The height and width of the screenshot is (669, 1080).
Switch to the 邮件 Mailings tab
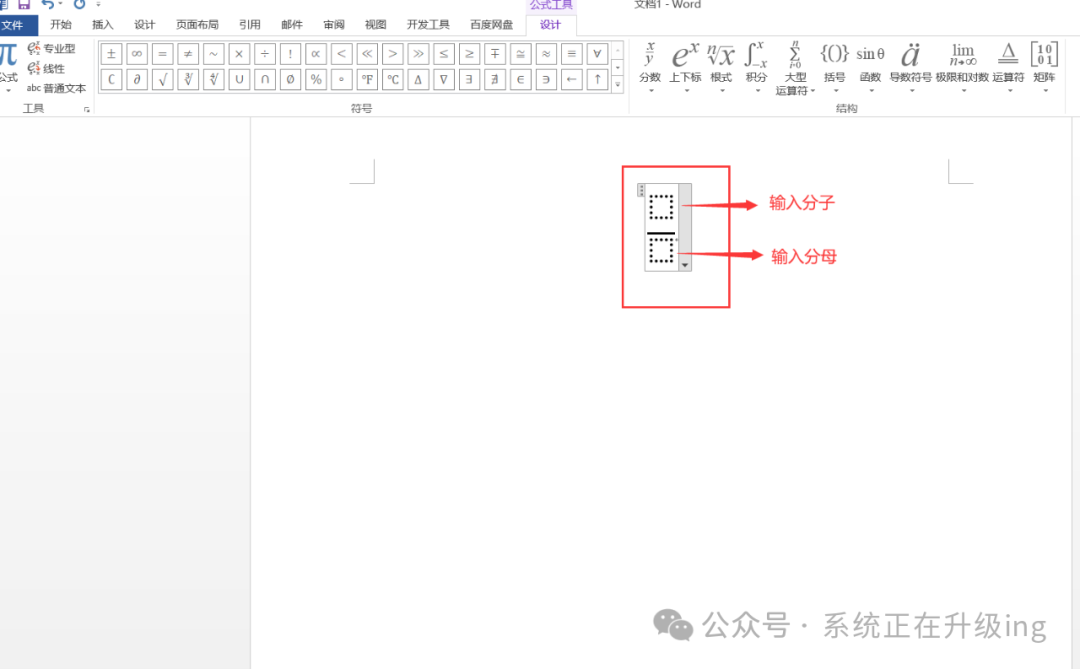[x=292, y=25]
